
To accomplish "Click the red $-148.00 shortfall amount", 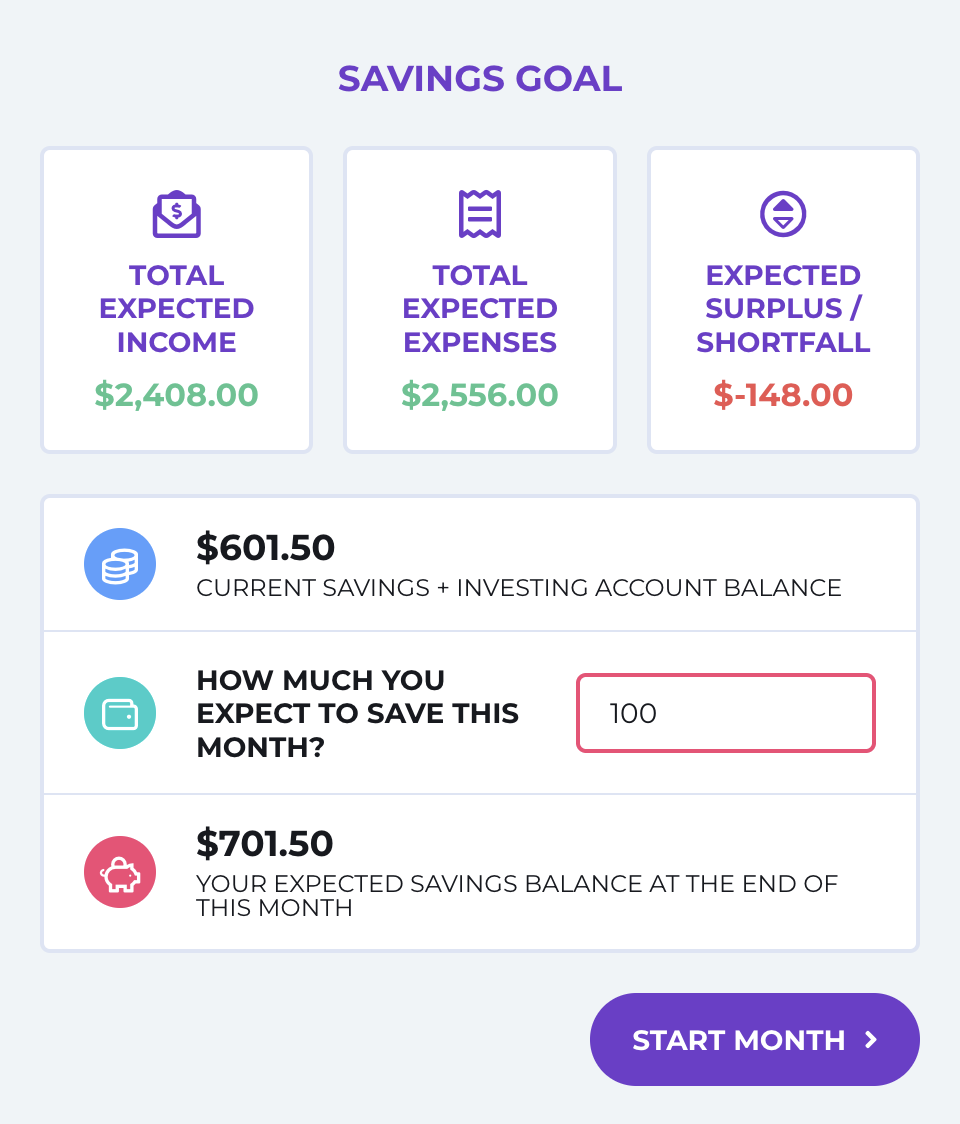I will point(783,395).
